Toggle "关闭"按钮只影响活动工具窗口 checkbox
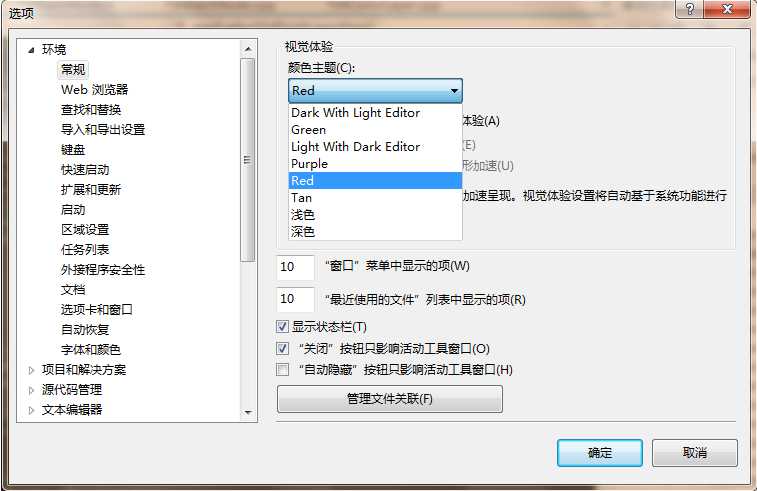757x491 pixels. pos(282,348)
